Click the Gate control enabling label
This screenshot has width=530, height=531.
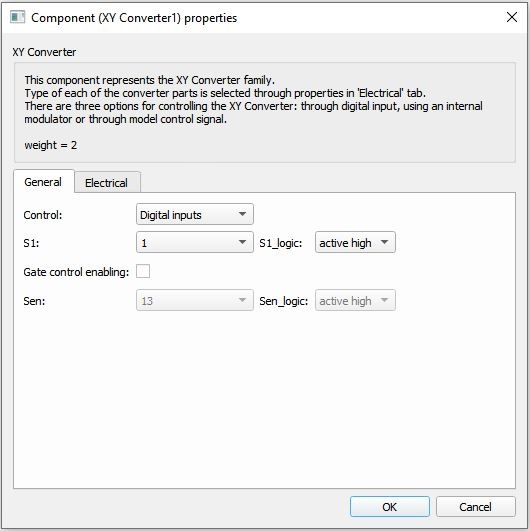[x=76, y=272]
